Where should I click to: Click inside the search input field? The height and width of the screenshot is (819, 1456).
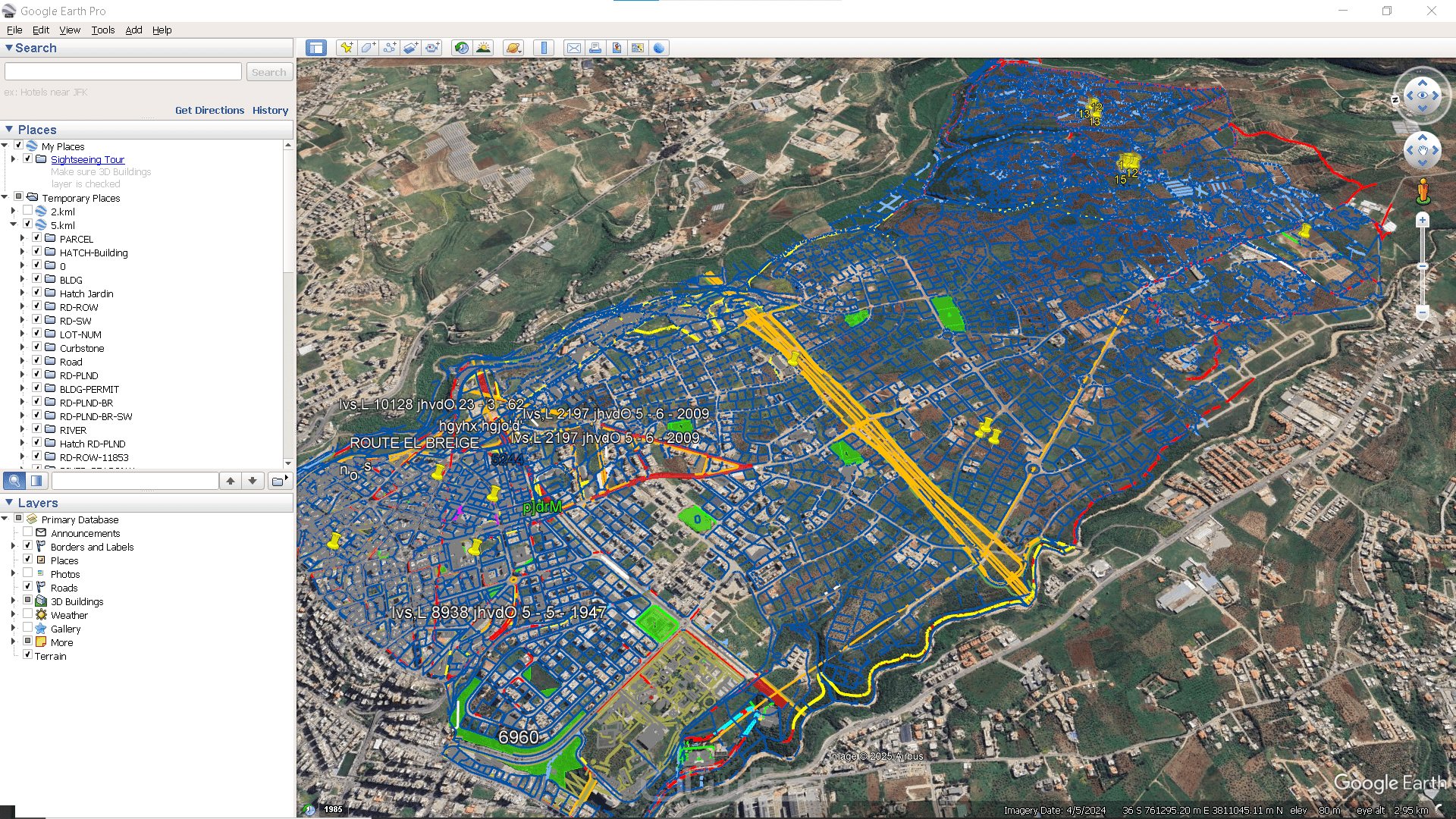123,72
